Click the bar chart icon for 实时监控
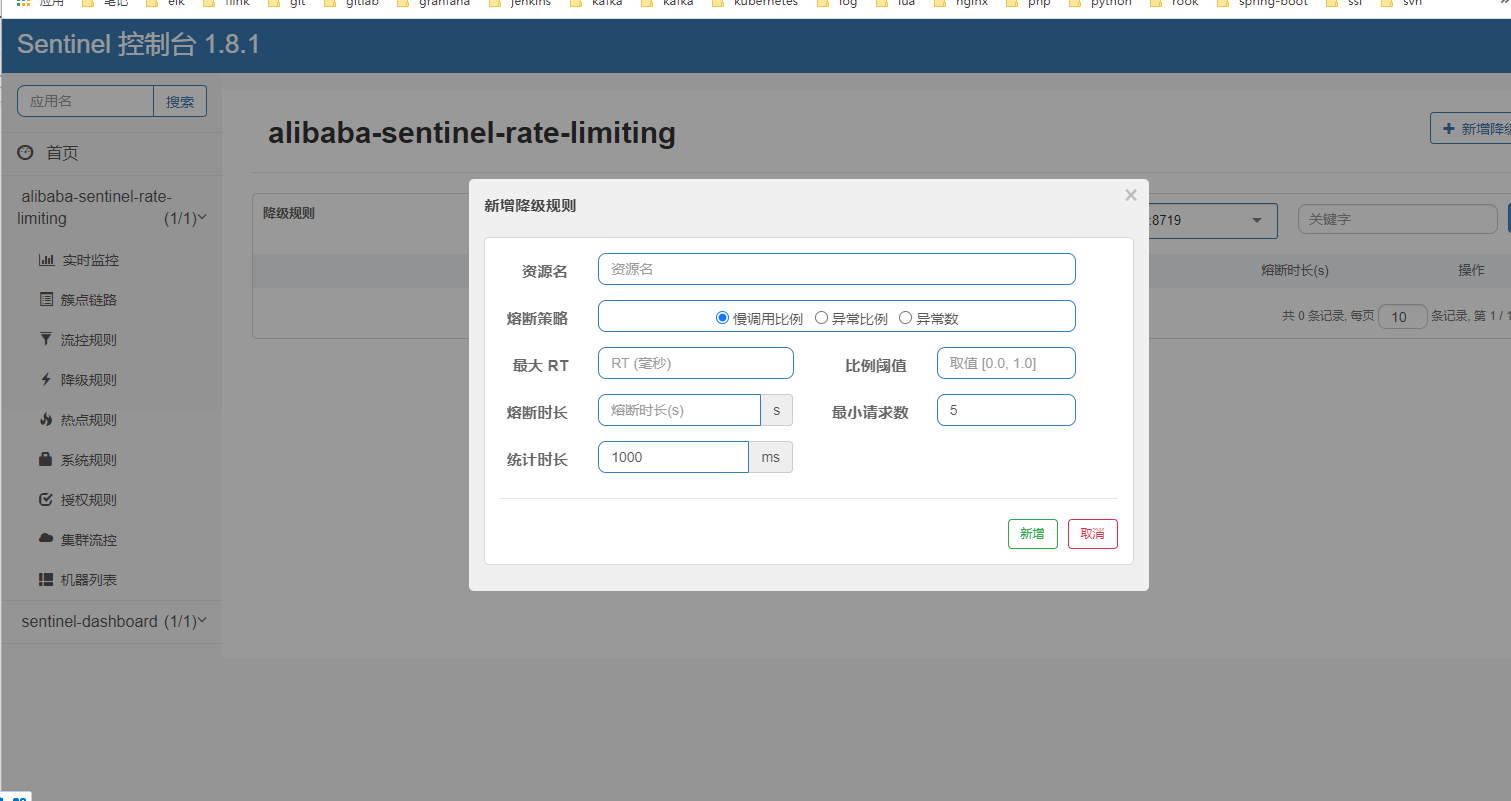The width and height of the screenshot is (1511, 801). [x=46, y=260]
